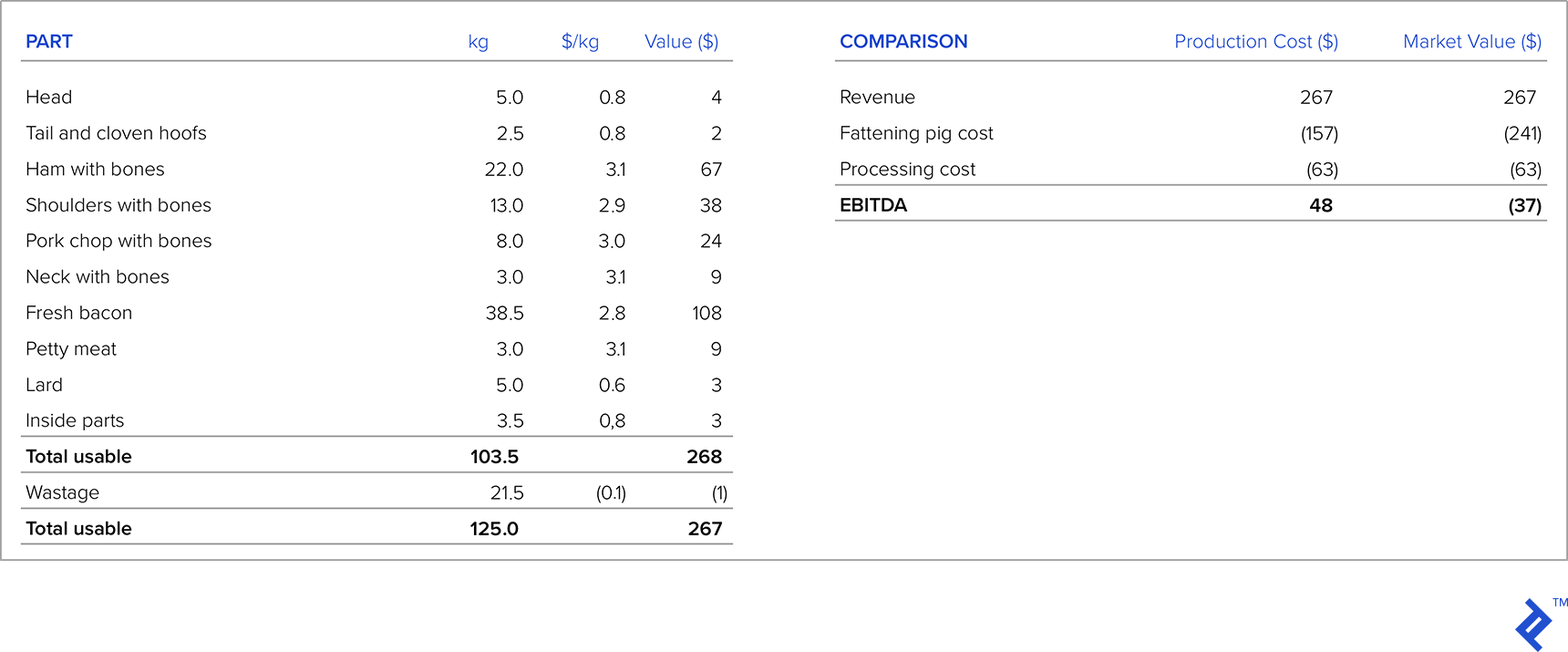Select the Pork chop with bones label
1568x652 pixels.
click(x=119, y=242)
